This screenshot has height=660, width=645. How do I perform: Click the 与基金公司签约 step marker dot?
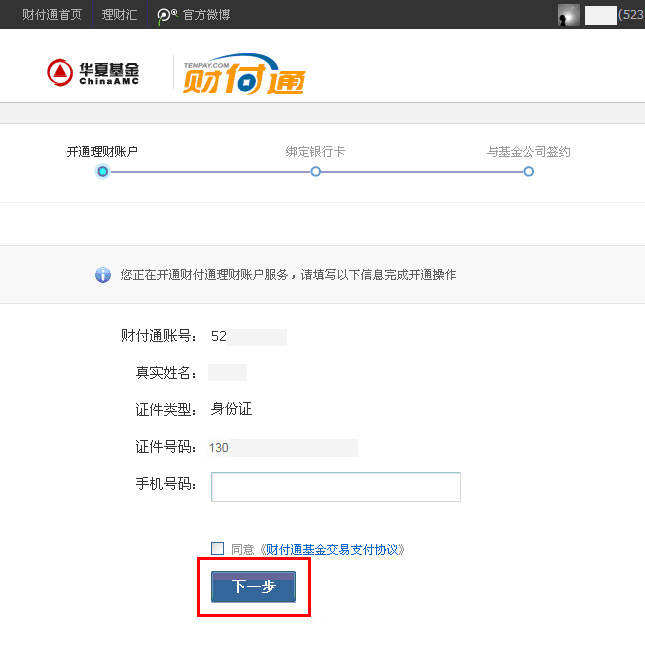point(528,172)
